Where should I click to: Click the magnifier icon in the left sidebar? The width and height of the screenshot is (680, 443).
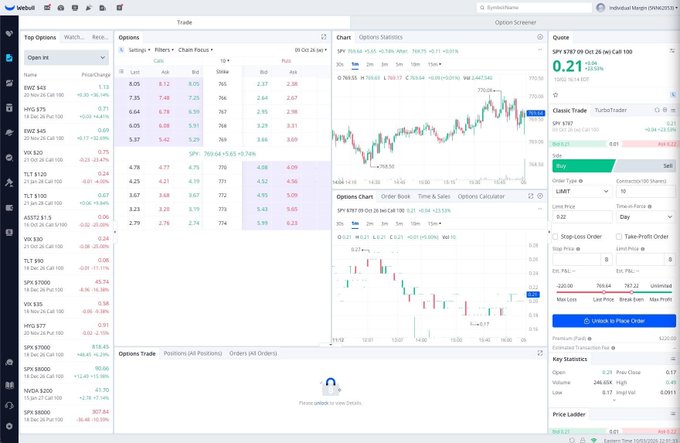click(9, 157)
